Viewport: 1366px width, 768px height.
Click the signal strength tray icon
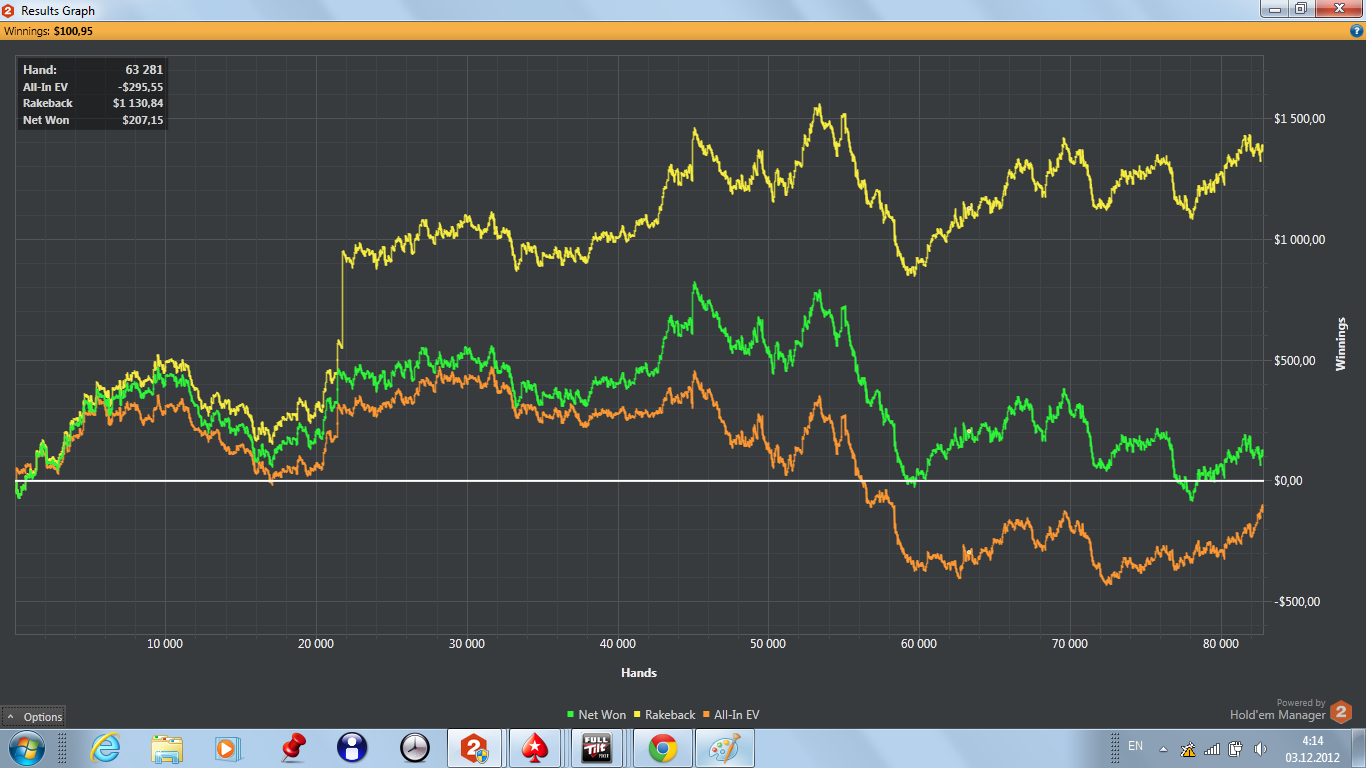1212,748
